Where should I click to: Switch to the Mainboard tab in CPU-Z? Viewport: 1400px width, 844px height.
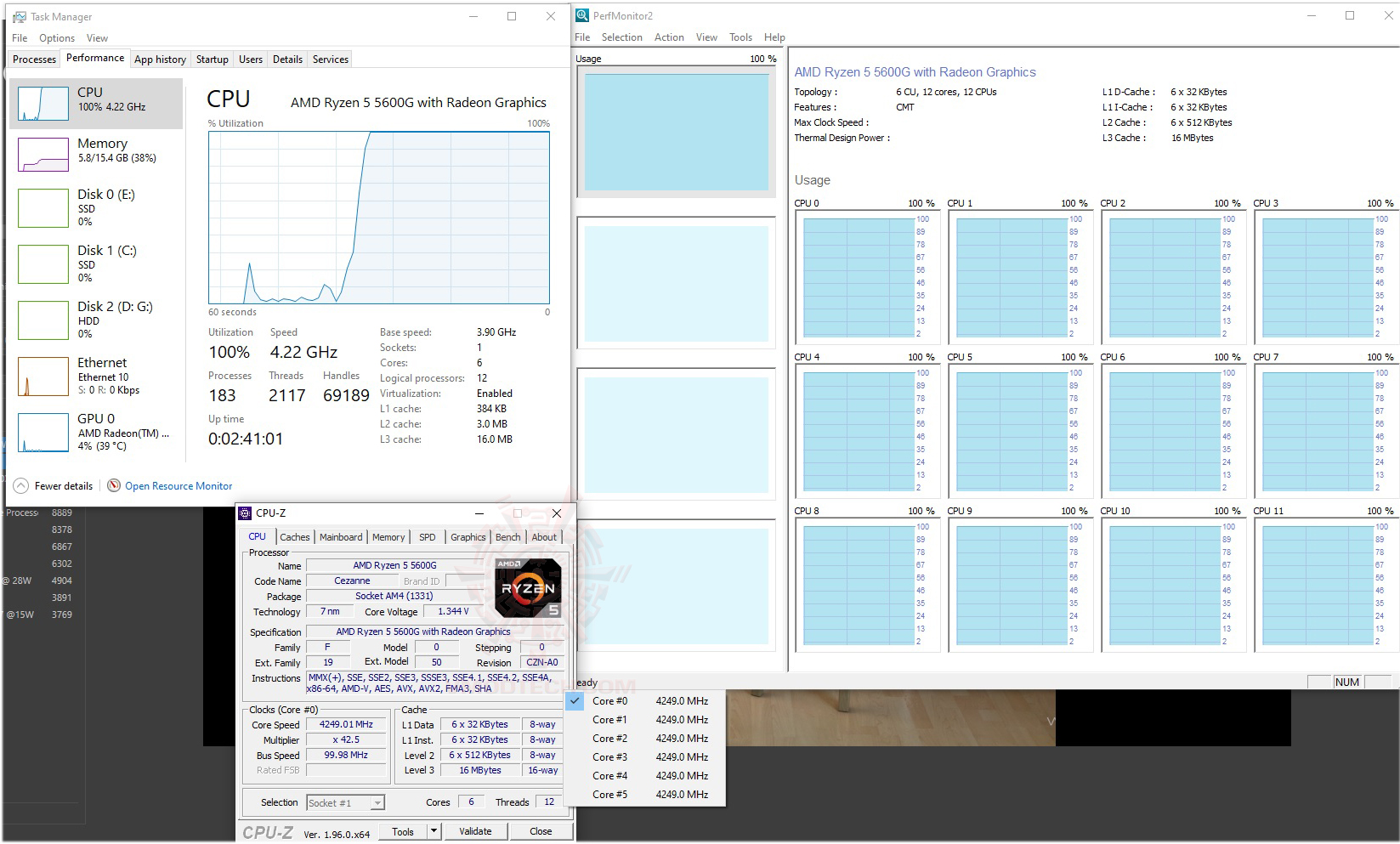341,537
